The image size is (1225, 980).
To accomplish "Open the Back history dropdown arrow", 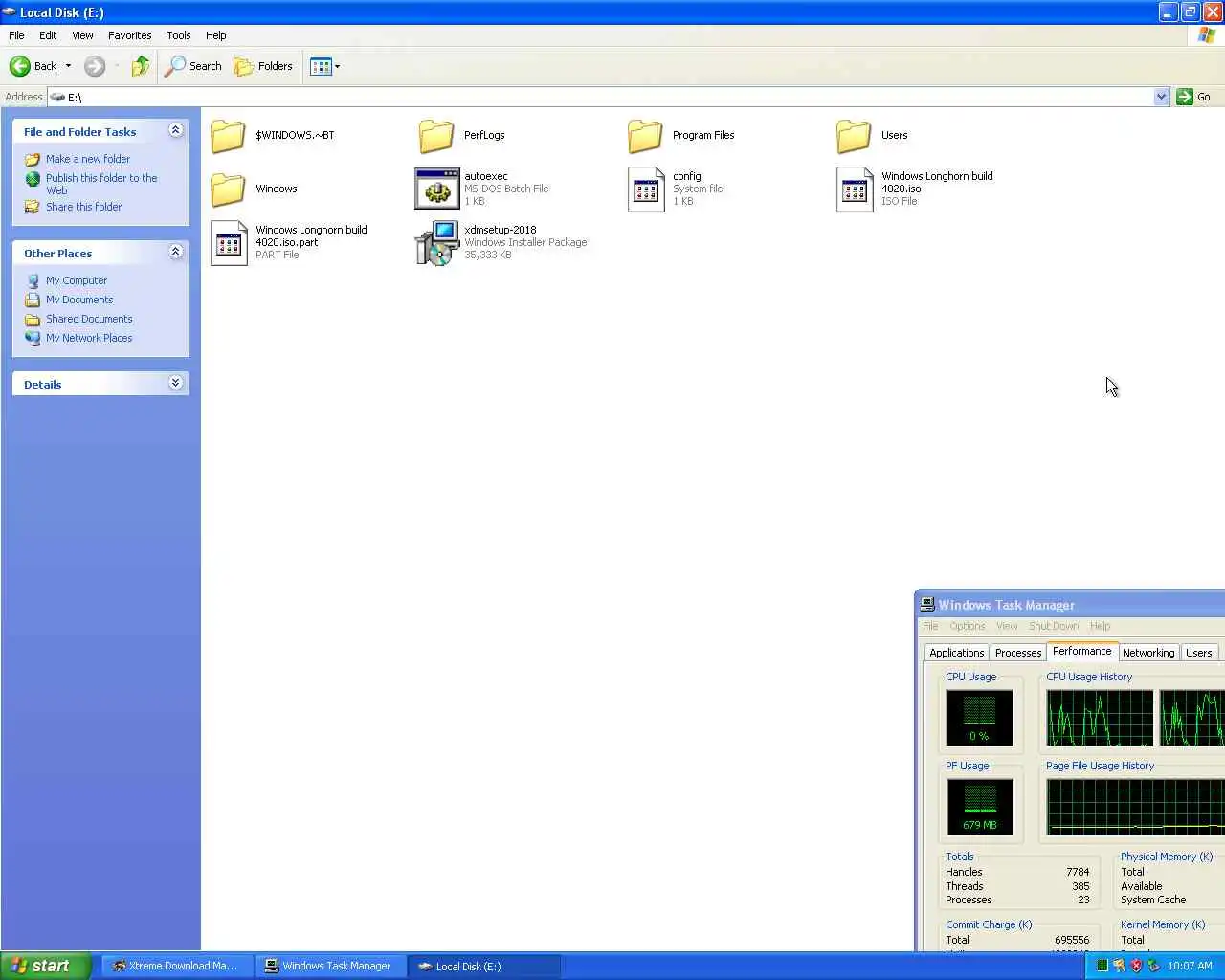I will point(68,66).
